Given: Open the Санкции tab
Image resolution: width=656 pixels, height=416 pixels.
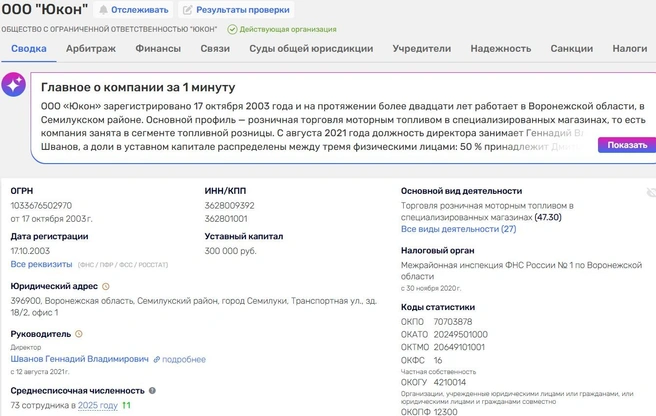Looking at the screenshot, I should (571, 49).
